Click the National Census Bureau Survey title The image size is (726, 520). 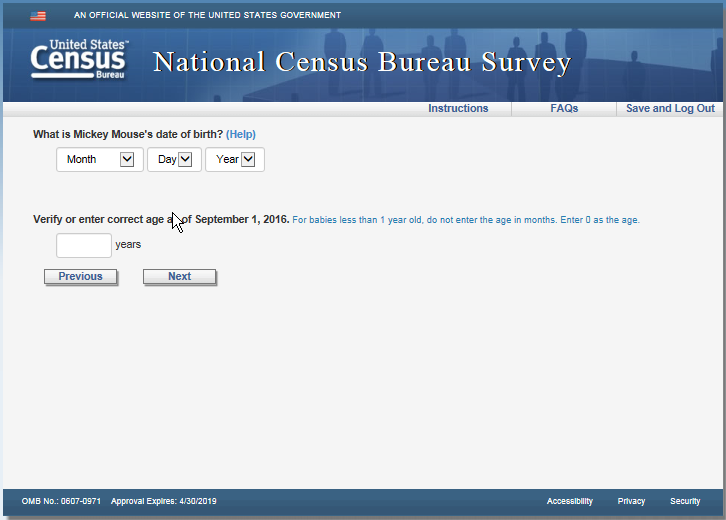[362, 62]
